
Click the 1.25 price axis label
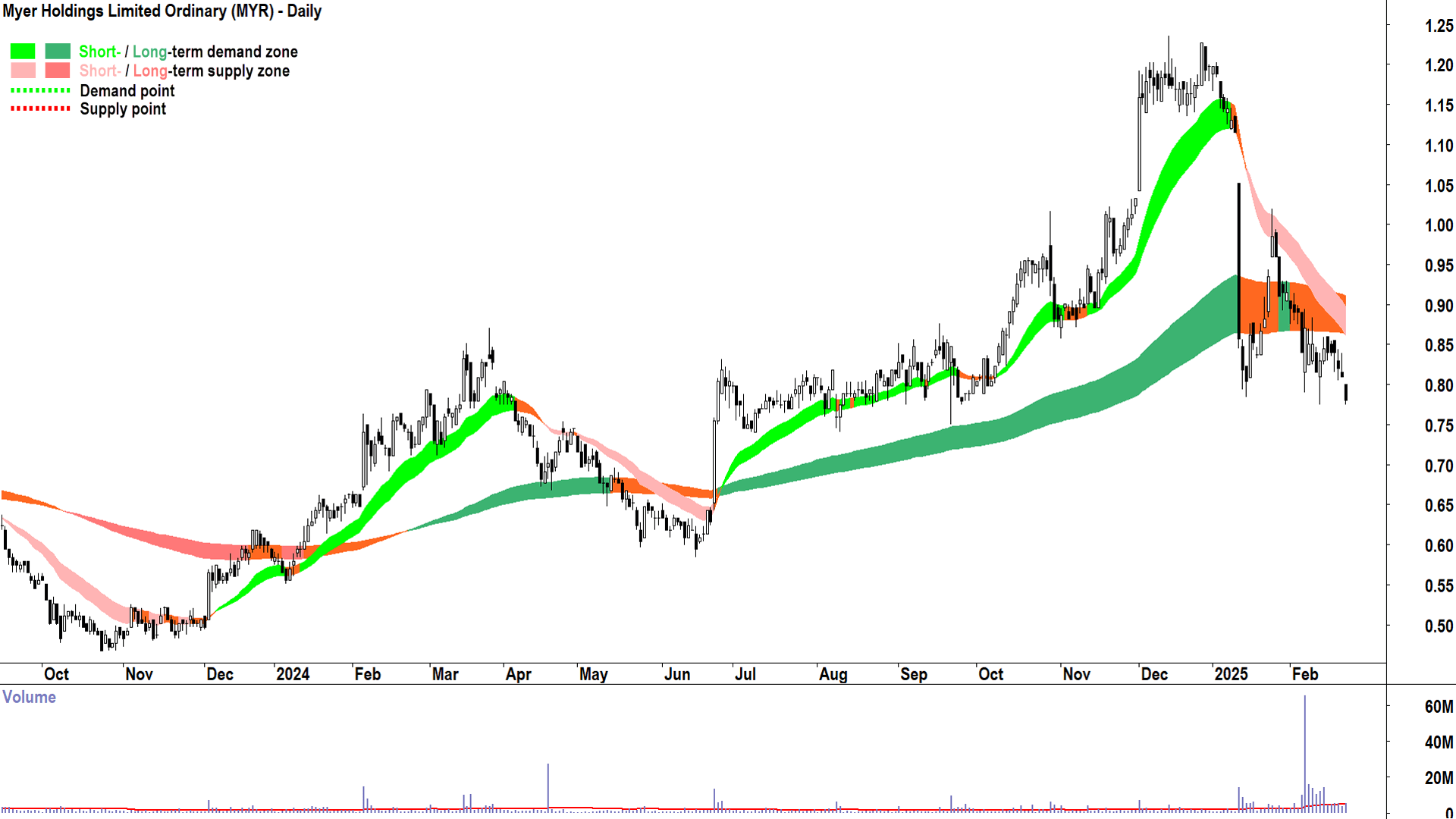click(1439, 26)
